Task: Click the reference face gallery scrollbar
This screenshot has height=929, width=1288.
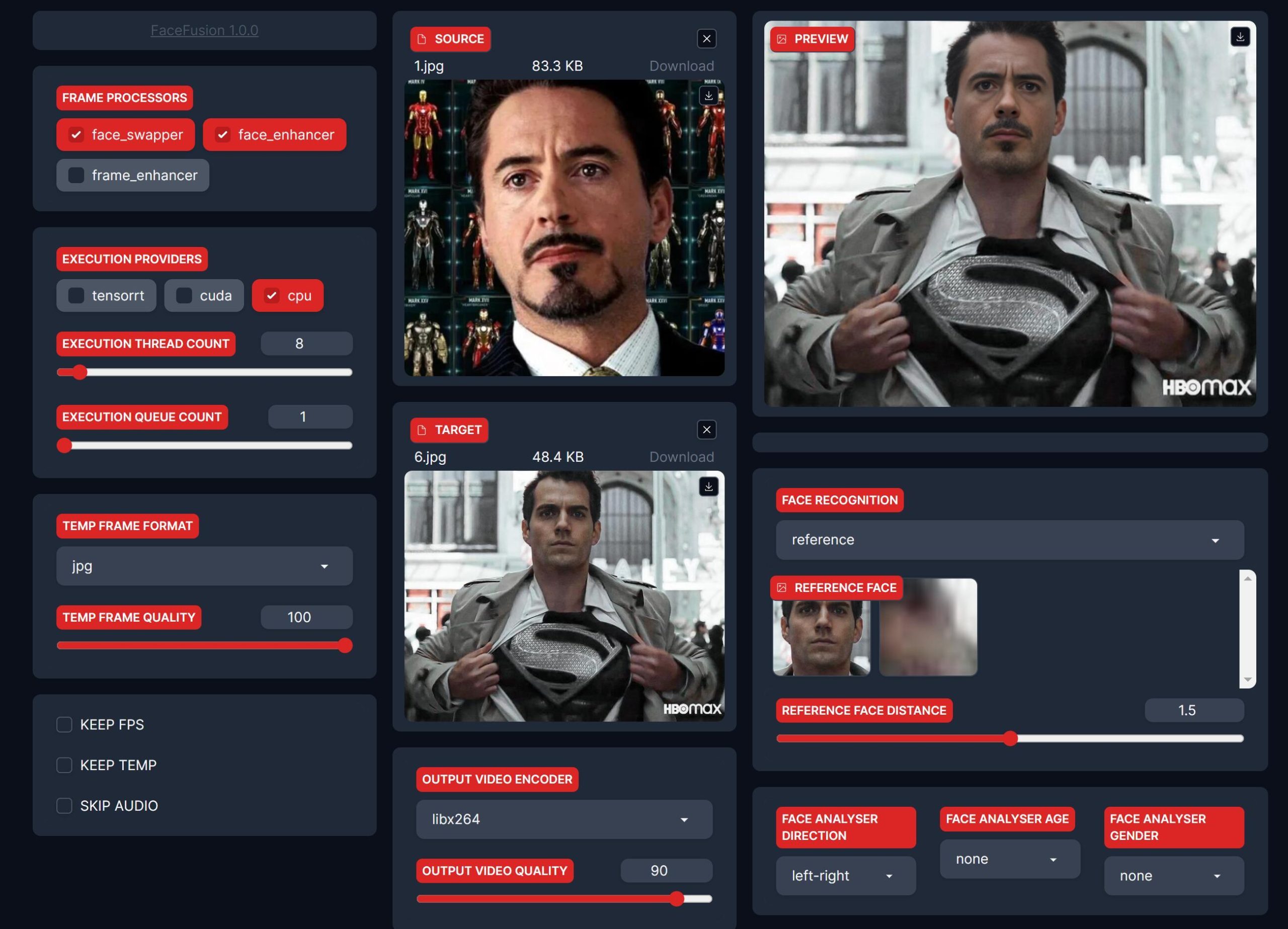Action: click(x=1247, y=629)
